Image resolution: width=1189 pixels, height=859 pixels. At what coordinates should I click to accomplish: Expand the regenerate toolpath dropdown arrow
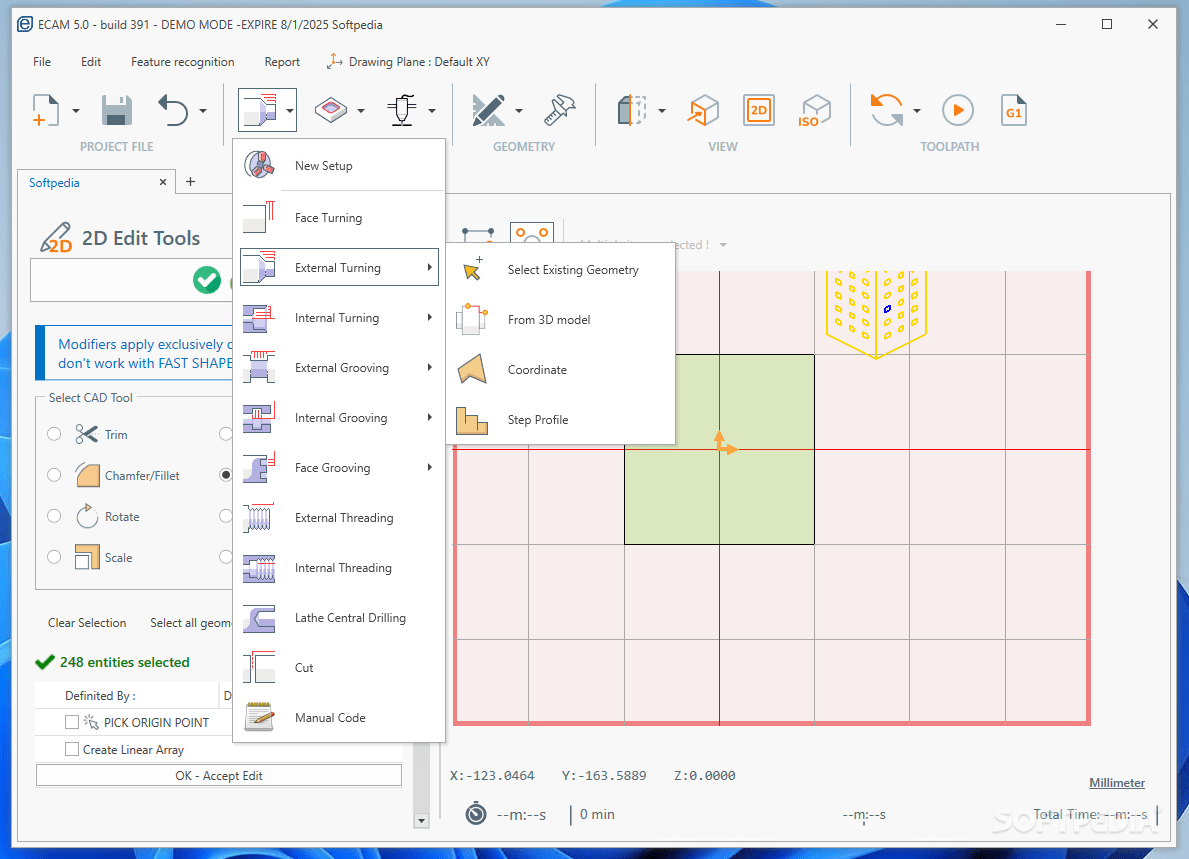point(917,111)
